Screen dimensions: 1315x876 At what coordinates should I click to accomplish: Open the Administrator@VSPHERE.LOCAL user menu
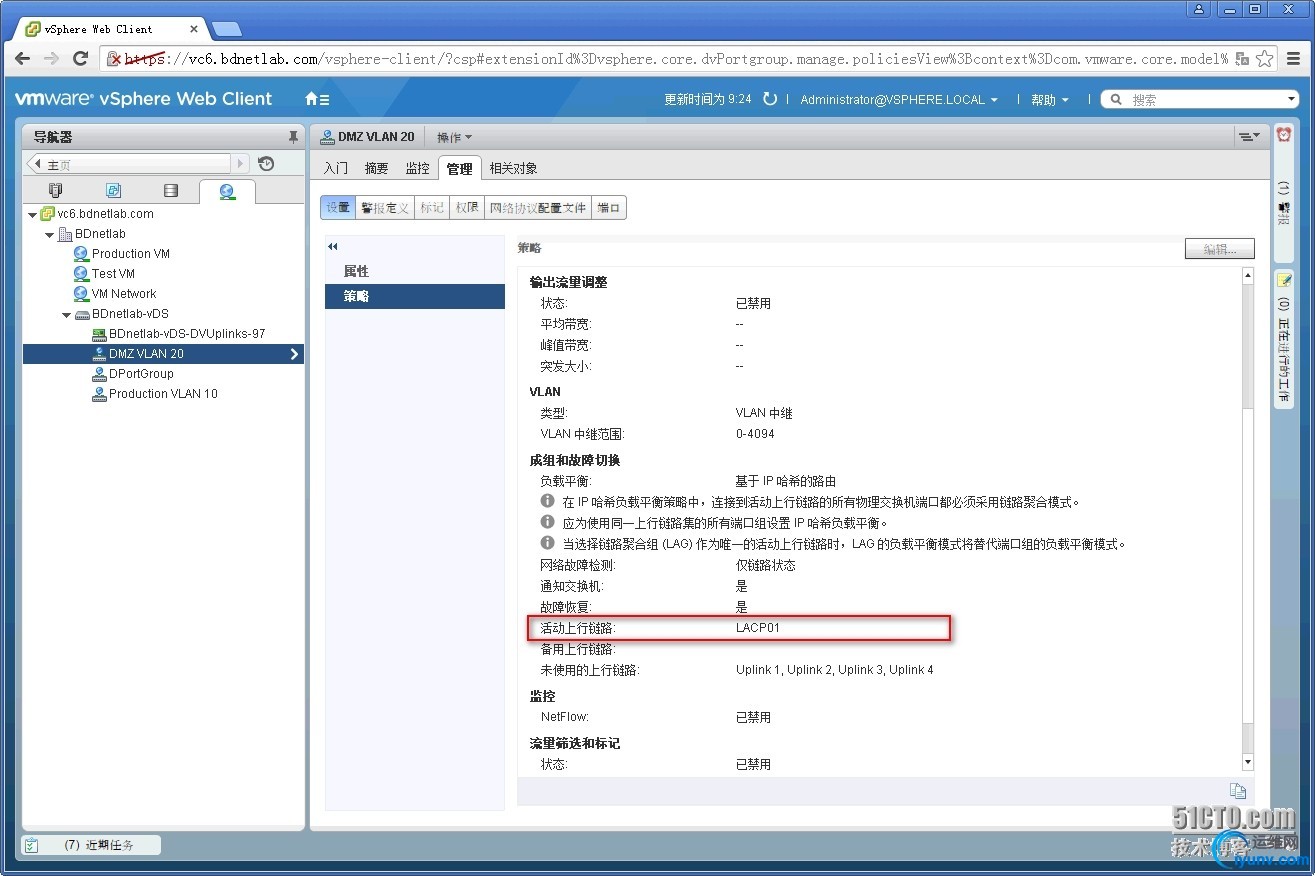899,99
